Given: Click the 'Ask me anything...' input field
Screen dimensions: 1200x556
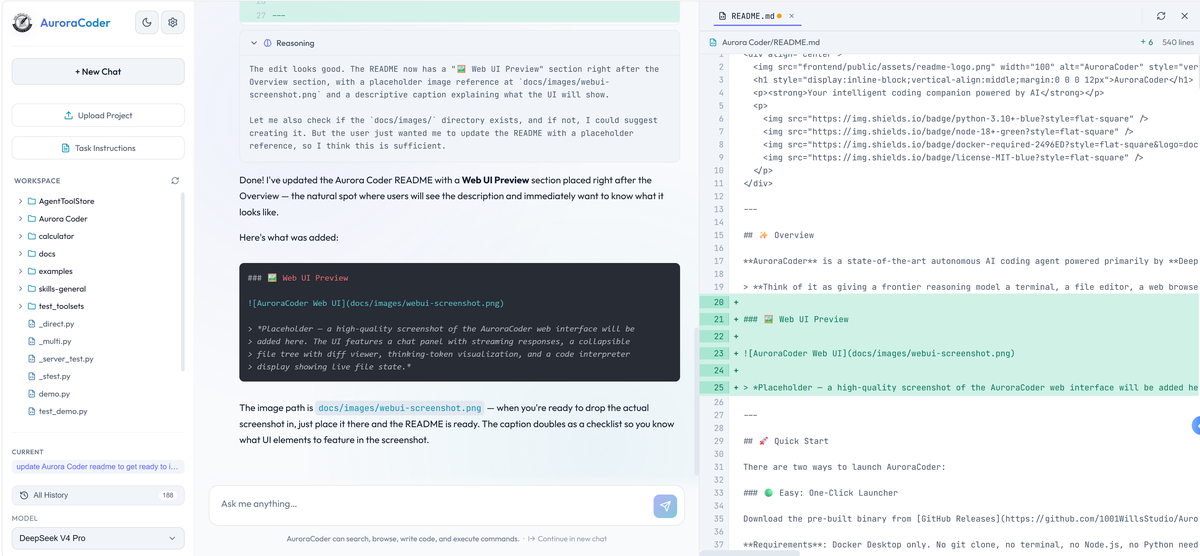Looking at the screenshot, I should [x=428, y=504].
